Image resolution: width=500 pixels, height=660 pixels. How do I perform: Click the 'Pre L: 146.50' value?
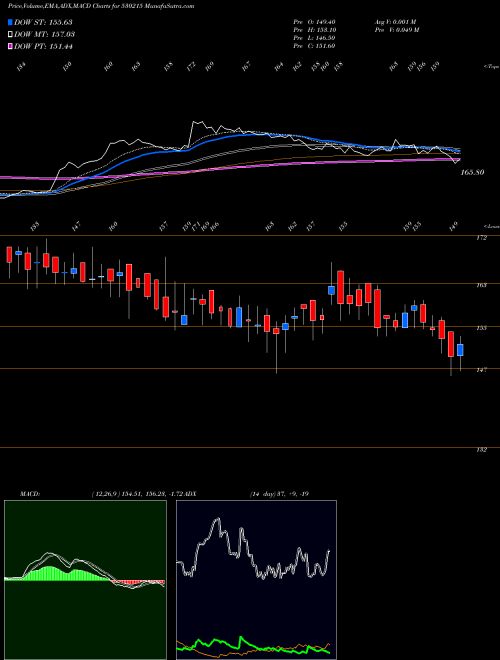[314, 38]
